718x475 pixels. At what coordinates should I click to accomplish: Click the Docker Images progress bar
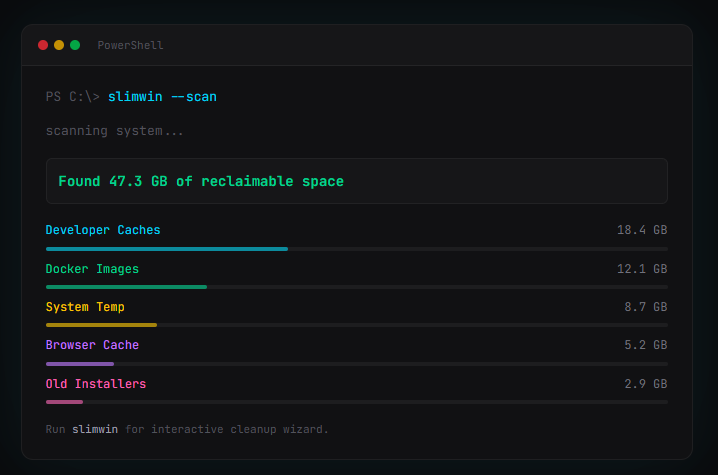coord(357,287)
